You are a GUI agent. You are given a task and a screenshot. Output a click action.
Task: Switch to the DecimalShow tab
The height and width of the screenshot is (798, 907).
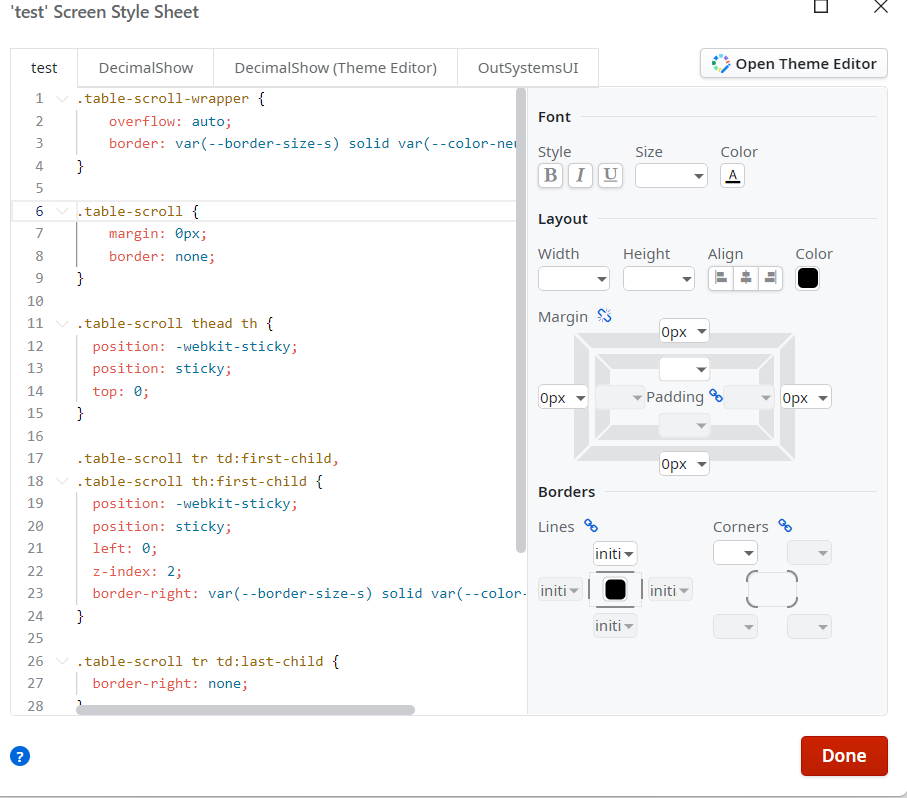coord(145,68)
